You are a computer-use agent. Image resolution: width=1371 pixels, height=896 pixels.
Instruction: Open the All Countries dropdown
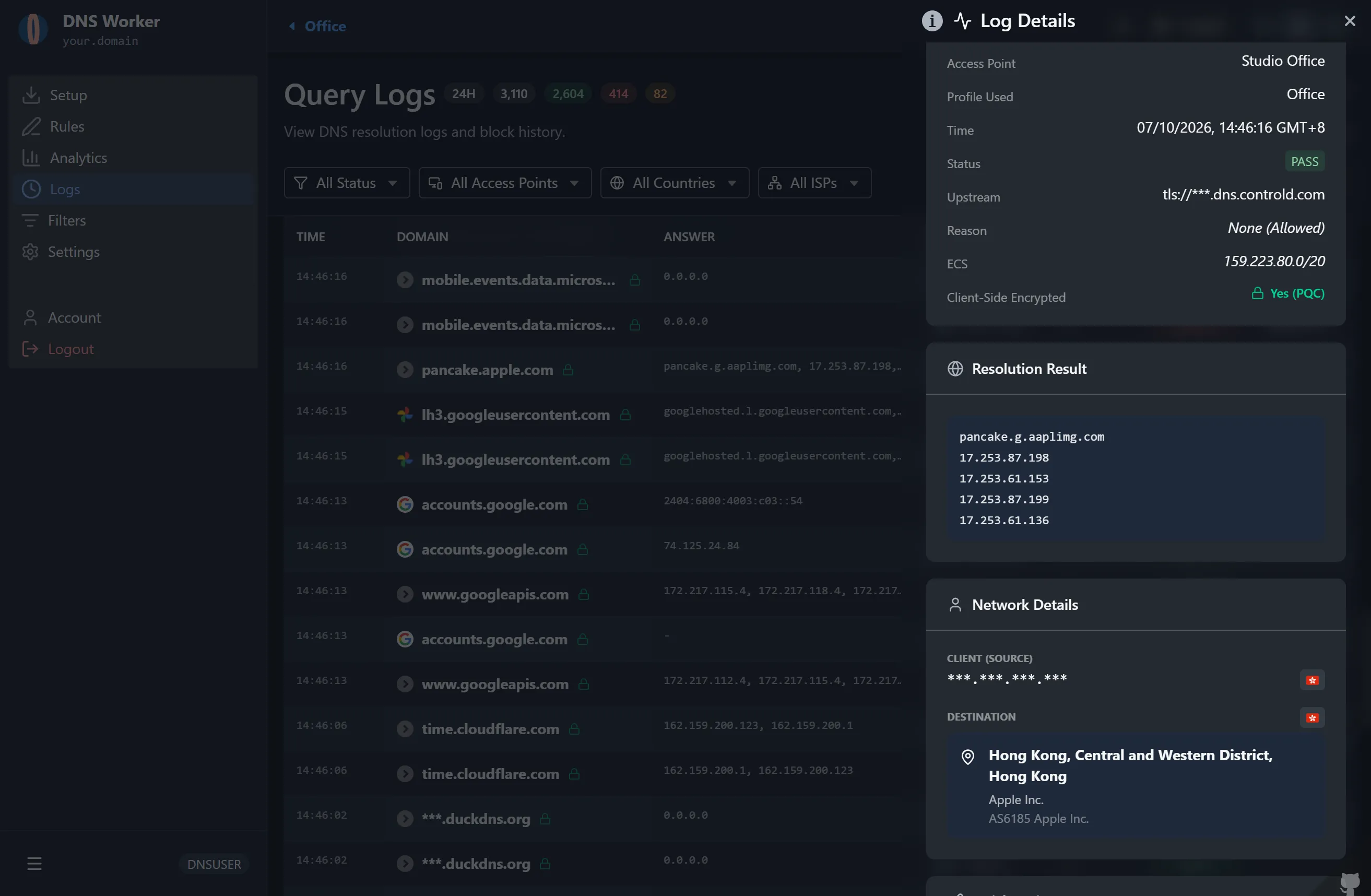[x=675, y=183]
